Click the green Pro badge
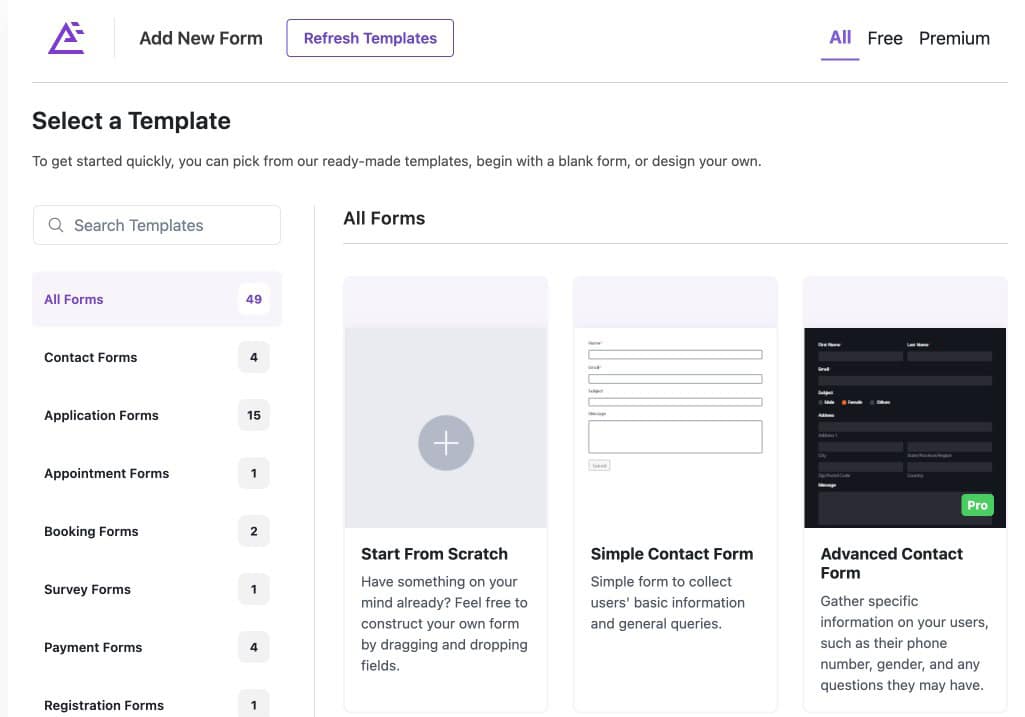The height and width of the screenshot is (717, 1025). pyautogui.click(x=977, y=505)
